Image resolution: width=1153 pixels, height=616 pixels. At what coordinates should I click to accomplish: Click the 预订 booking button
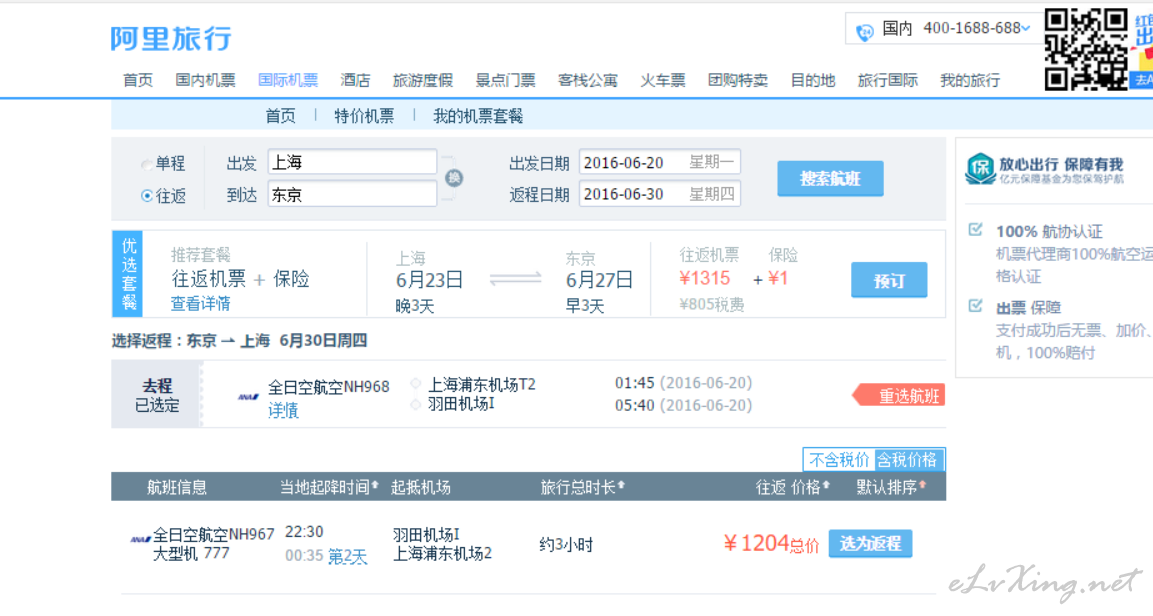coord(889,280)
